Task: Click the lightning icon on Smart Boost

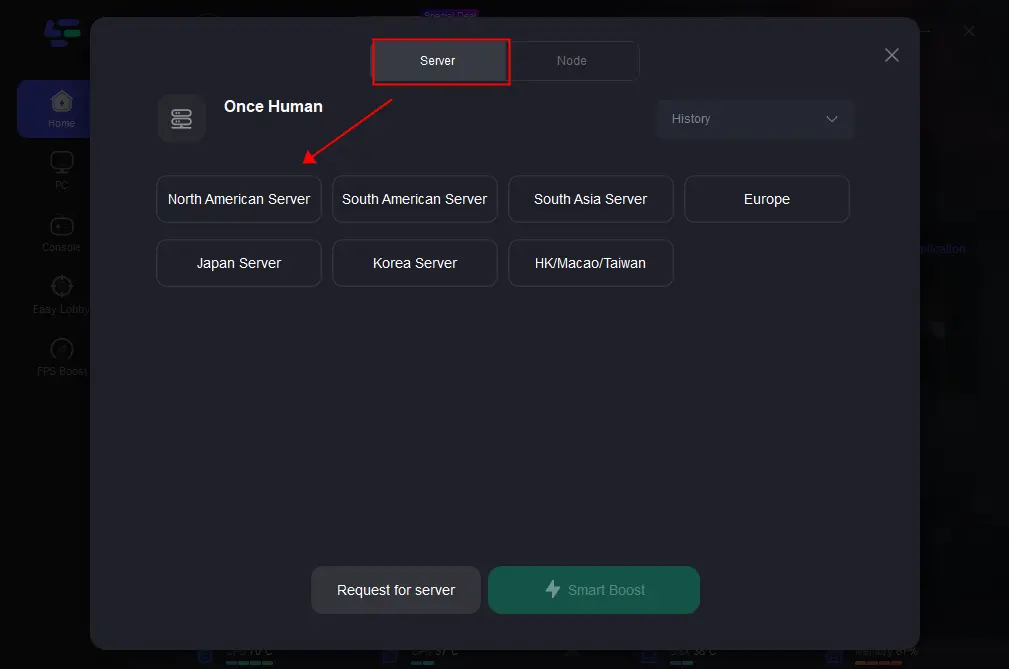Action: [x=553, y=589]
